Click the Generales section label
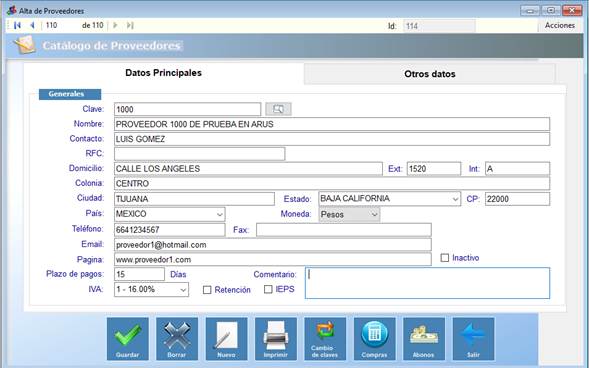The image size is (589, 368). pyautogui.click(x=70, y=94)
